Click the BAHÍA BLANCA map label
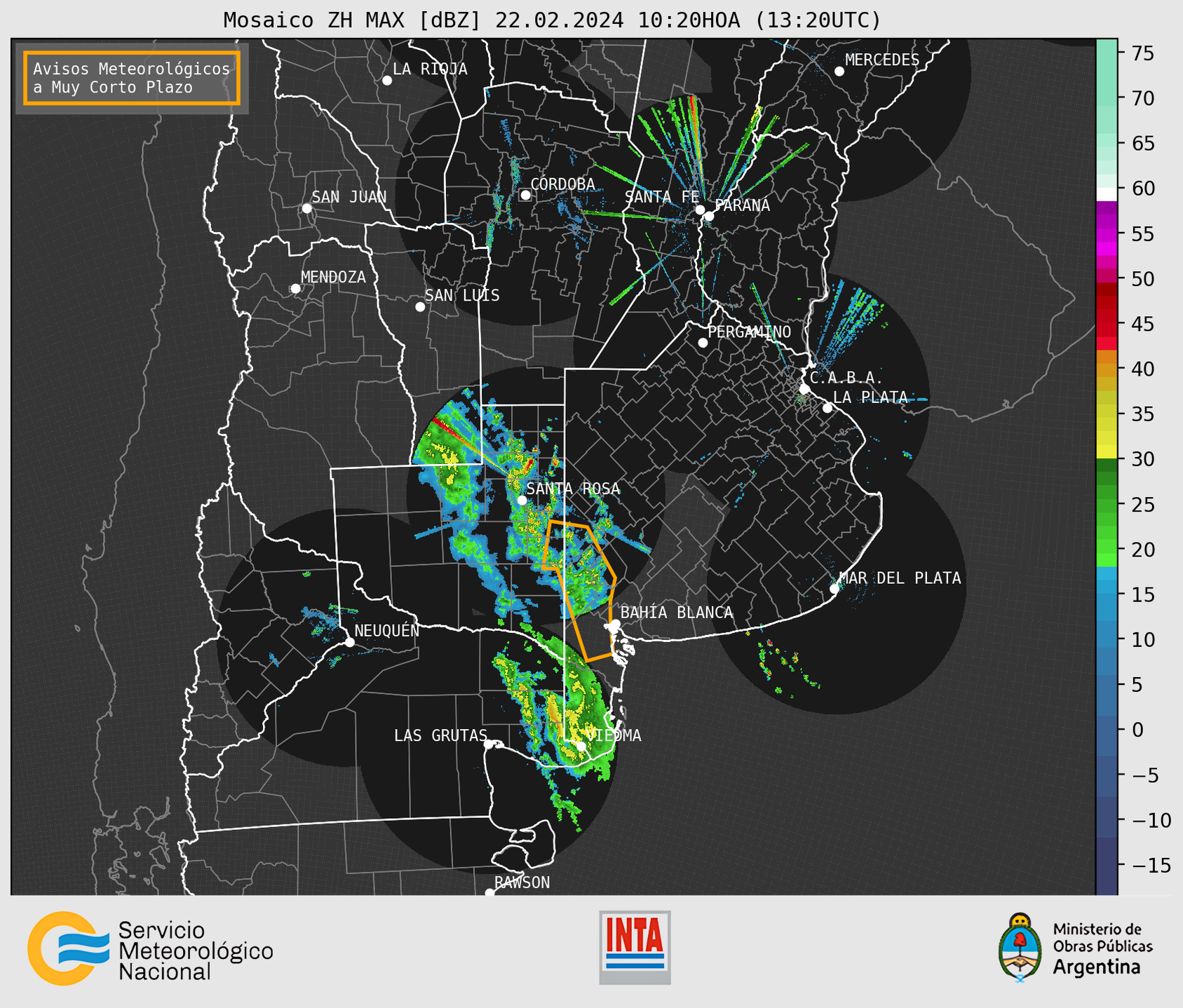Viewport: 1183px width, 1008px height. (677, 613)
